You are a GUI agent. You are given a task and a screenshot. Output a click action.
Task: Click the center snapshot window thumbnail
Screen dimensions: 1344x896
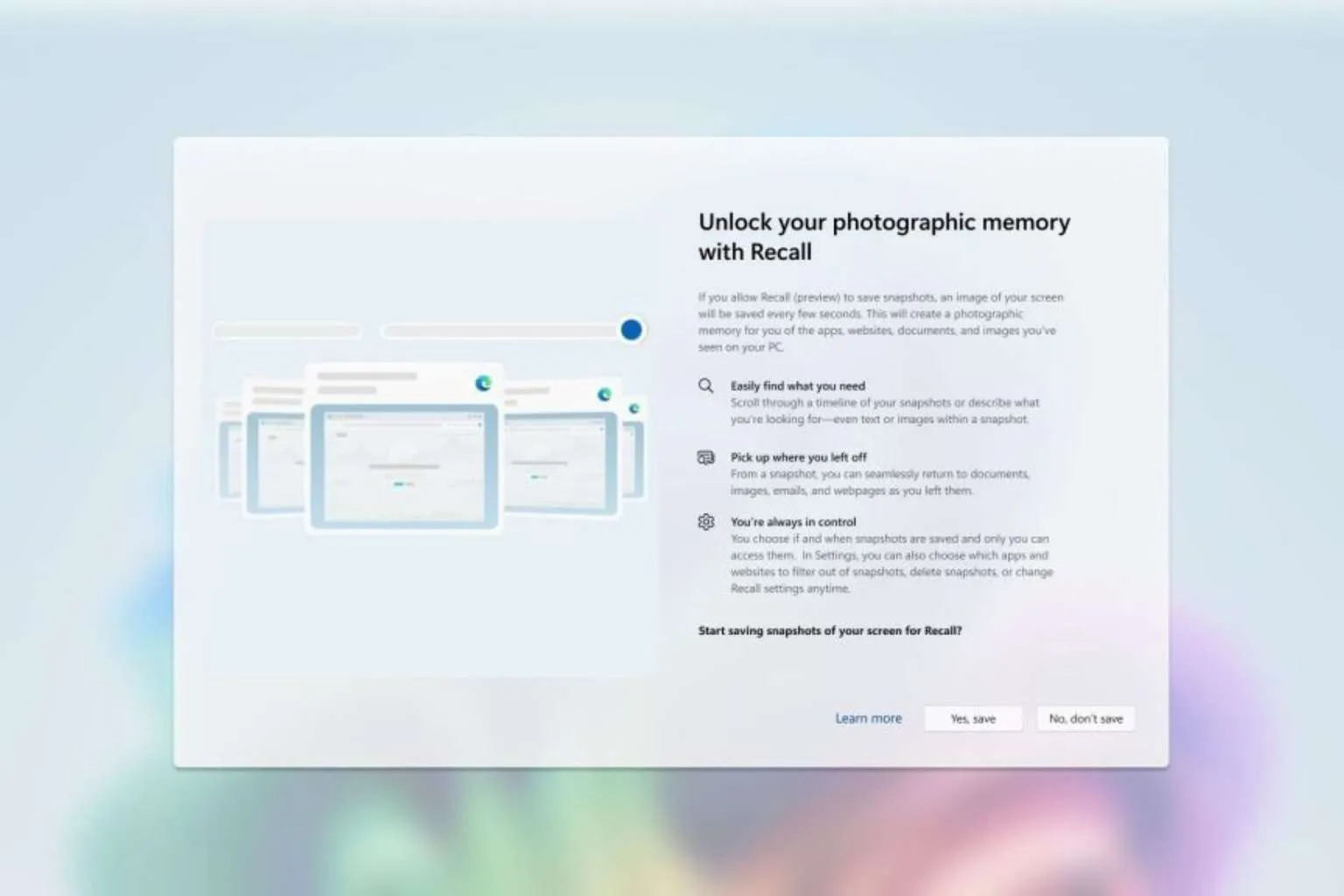coord(404,446)
